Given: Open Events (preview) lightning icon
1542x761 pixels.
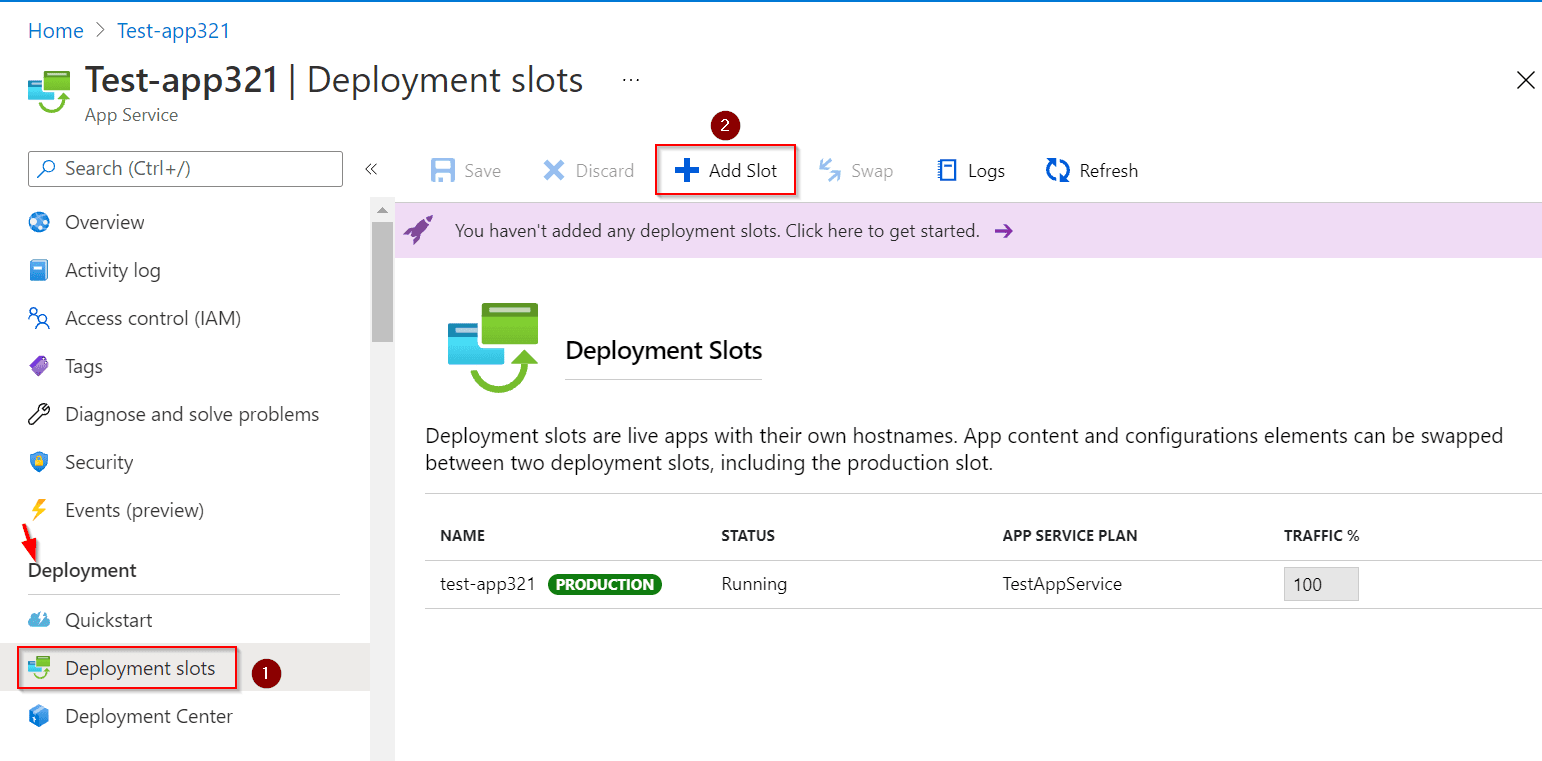Looking at the screenshot, I should pyautogui.click(x=39, y=510).
